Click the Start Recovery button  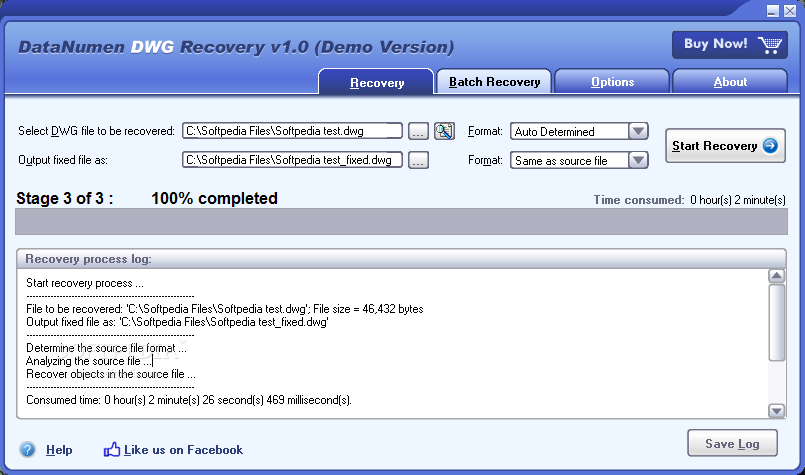(x=725, y=146)
